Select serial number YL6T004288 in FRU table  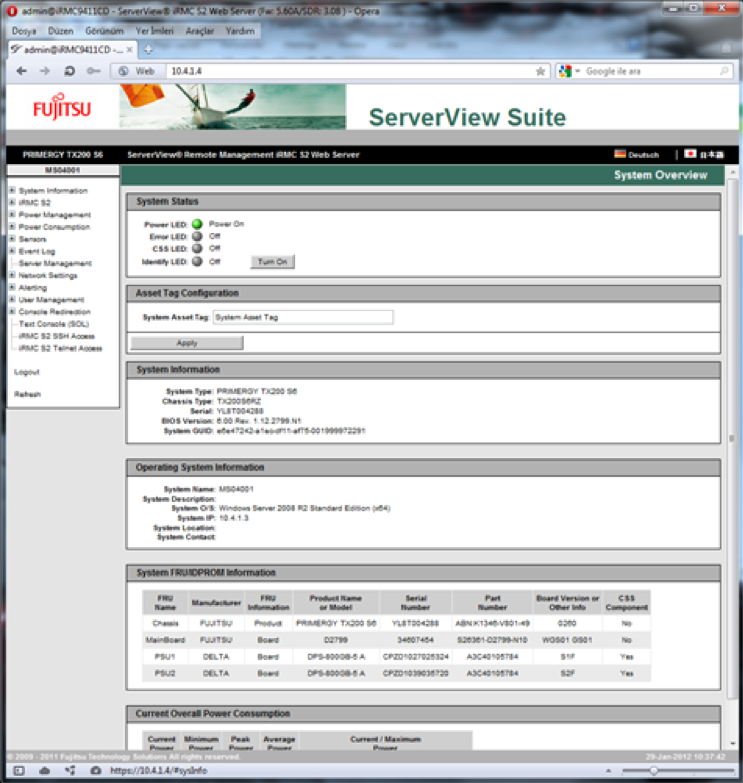point(415,623)
